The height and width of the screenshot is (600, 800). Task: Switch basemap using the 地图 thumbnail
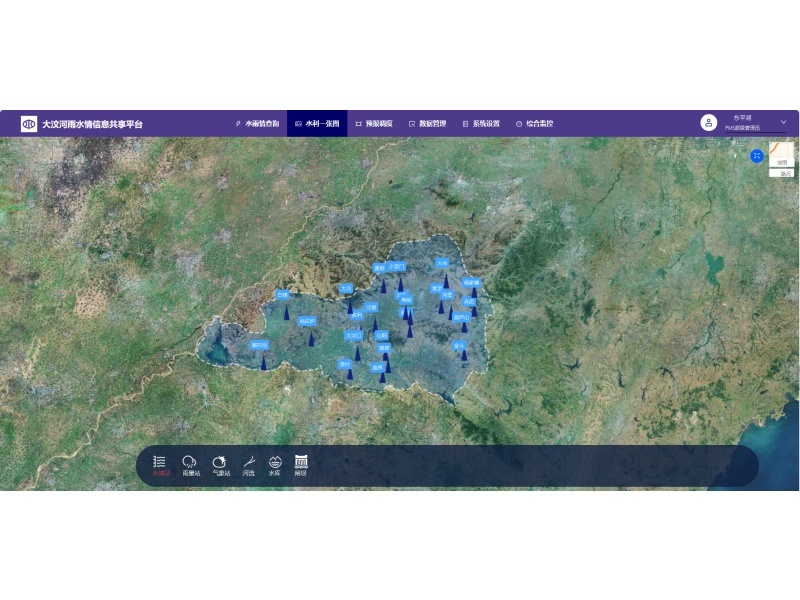[781, 153]
